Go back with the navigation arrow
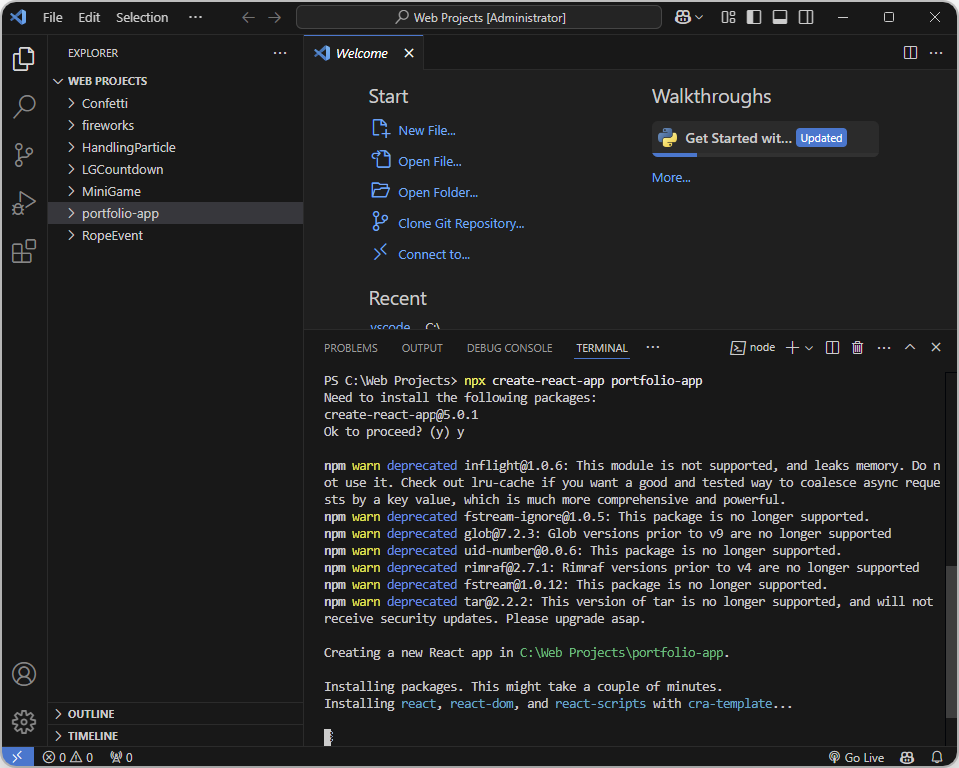 (x=248, y=17)
